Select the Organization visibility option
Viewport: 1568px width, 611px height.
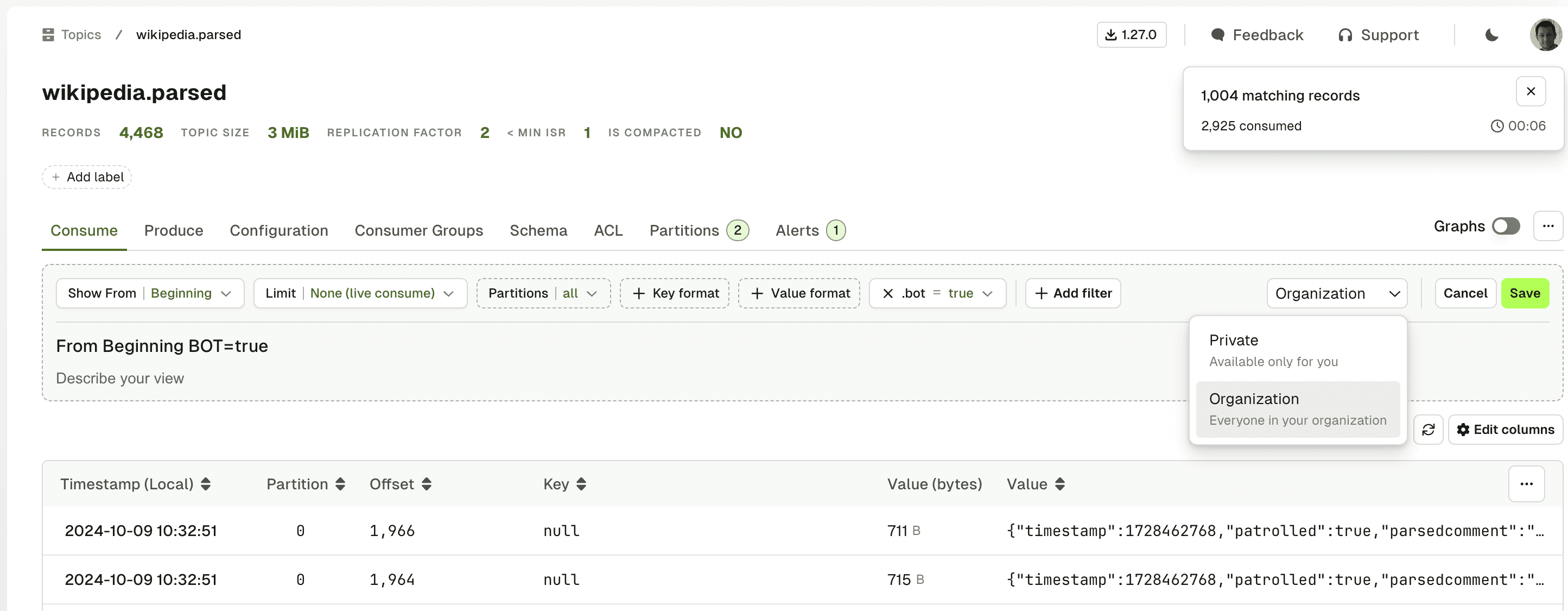(1298, 410)
